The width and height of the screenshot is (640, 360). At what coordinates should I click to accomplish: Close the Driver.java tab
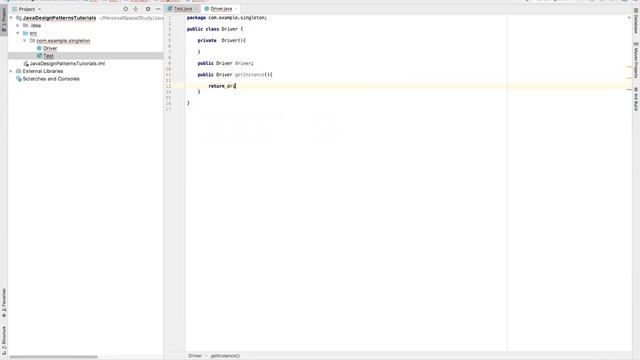click(236, 9)
